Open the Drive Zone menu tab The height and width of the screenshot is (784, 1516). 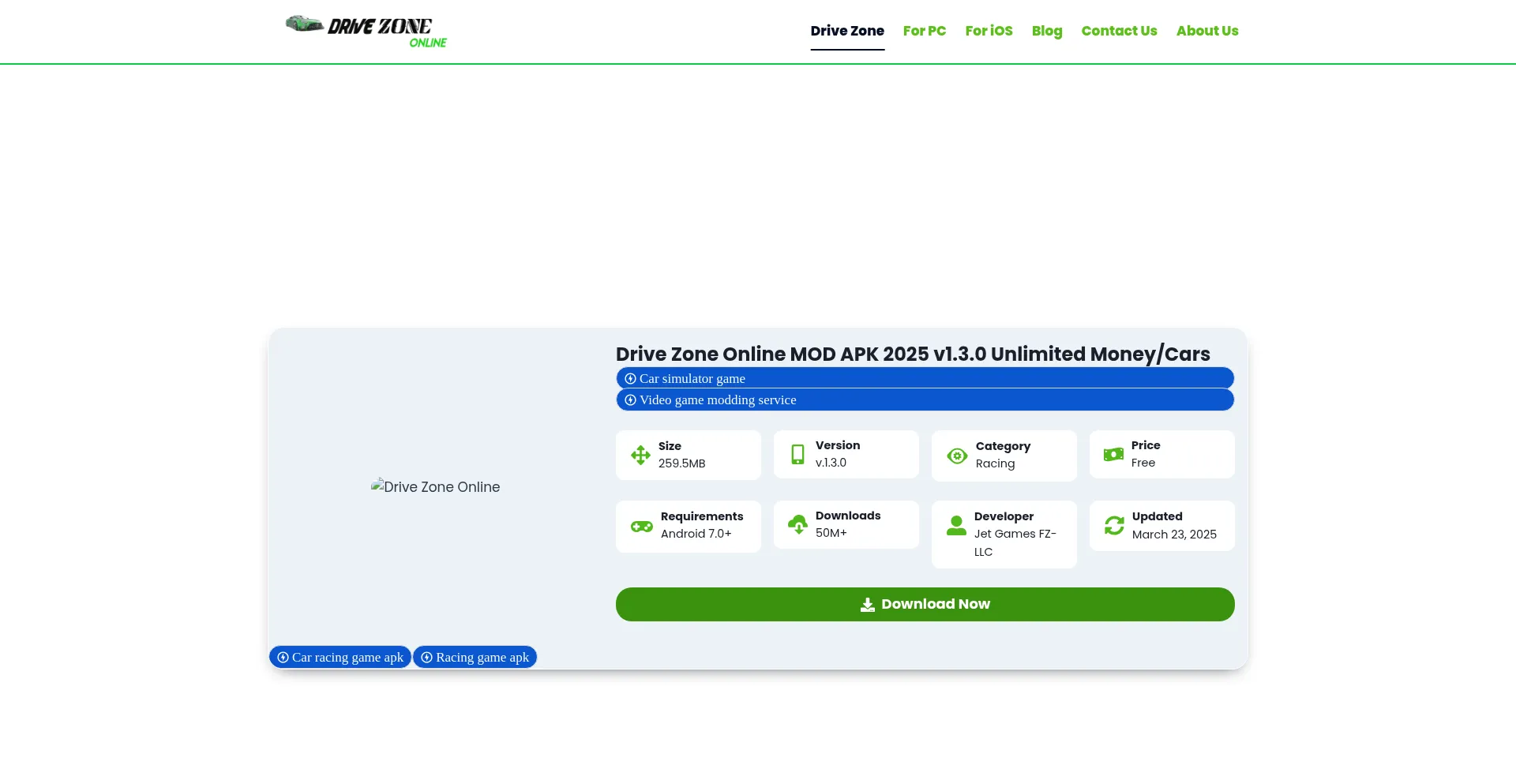[x=846, y=31]
